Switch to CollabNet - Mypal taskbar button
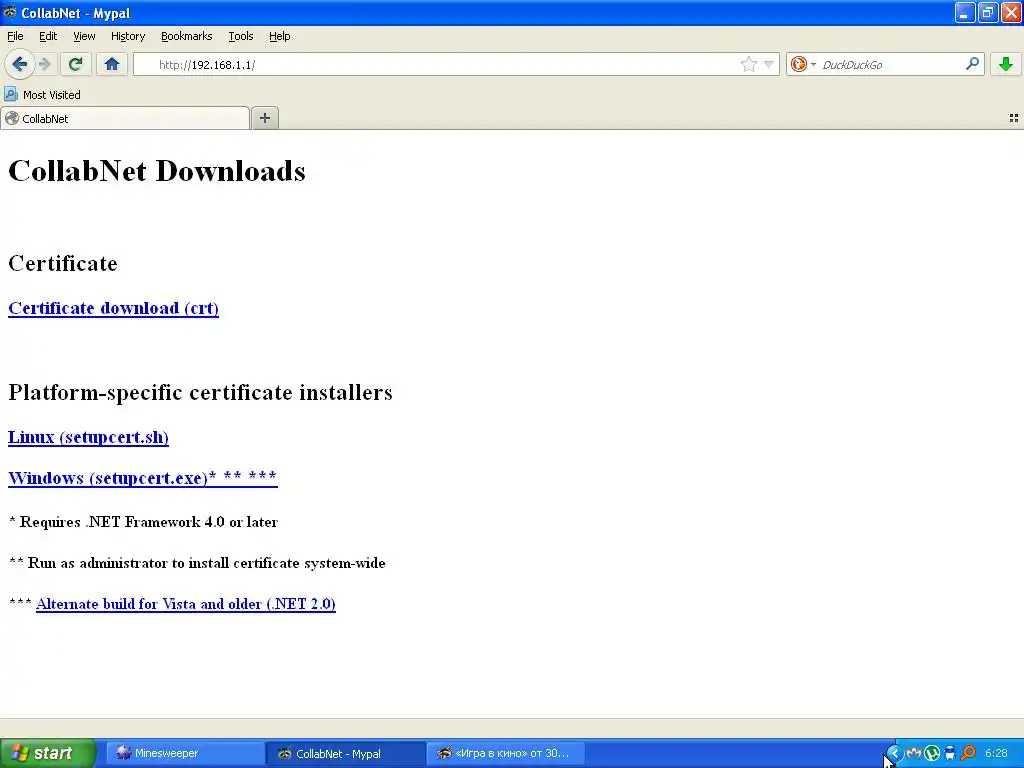This screenshot has height=768, width=1024. pyautogui.click(x=346, y=753)
